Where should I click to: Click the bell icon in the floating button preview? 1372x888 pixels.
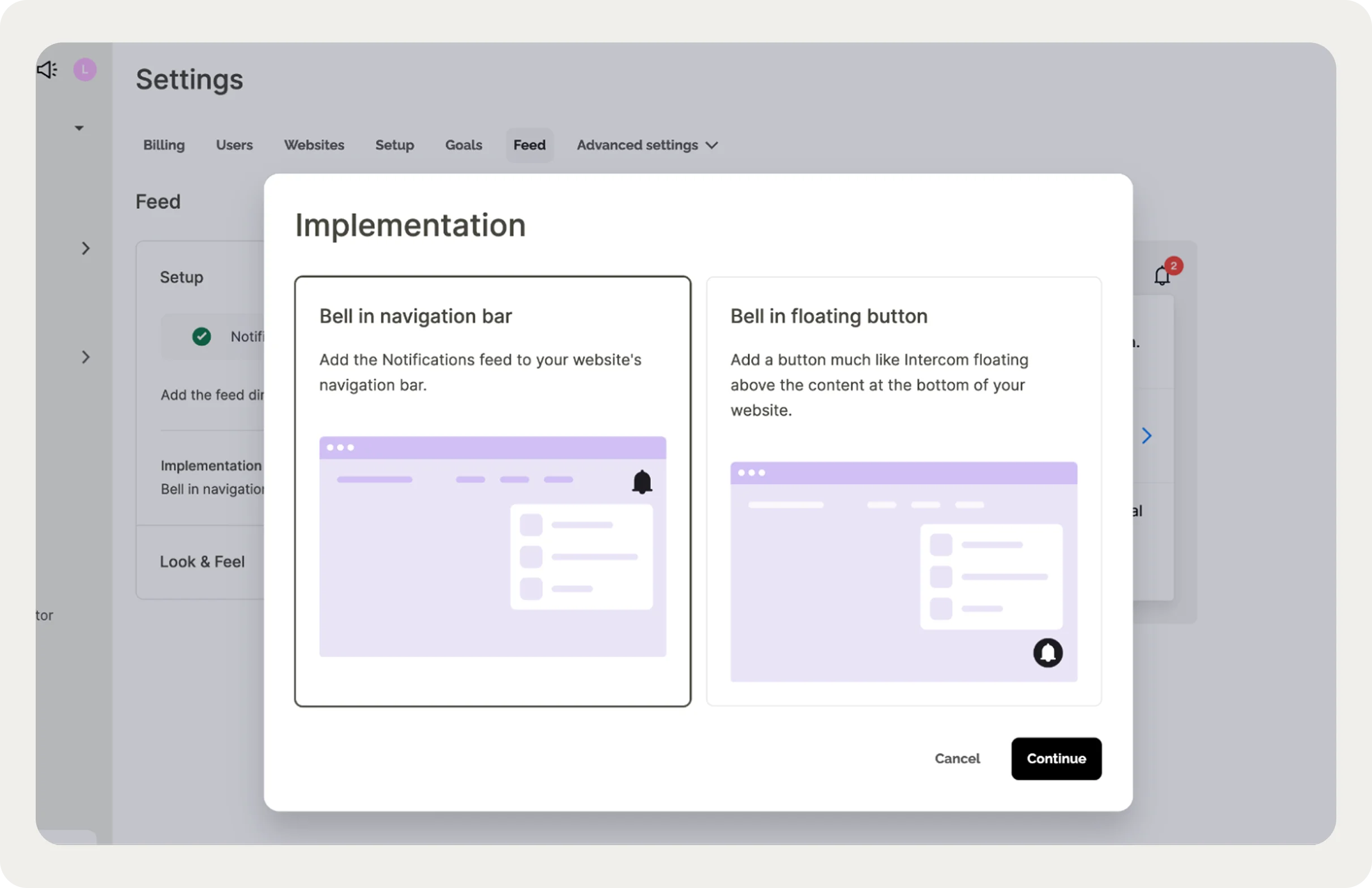tap(1048, 653)
